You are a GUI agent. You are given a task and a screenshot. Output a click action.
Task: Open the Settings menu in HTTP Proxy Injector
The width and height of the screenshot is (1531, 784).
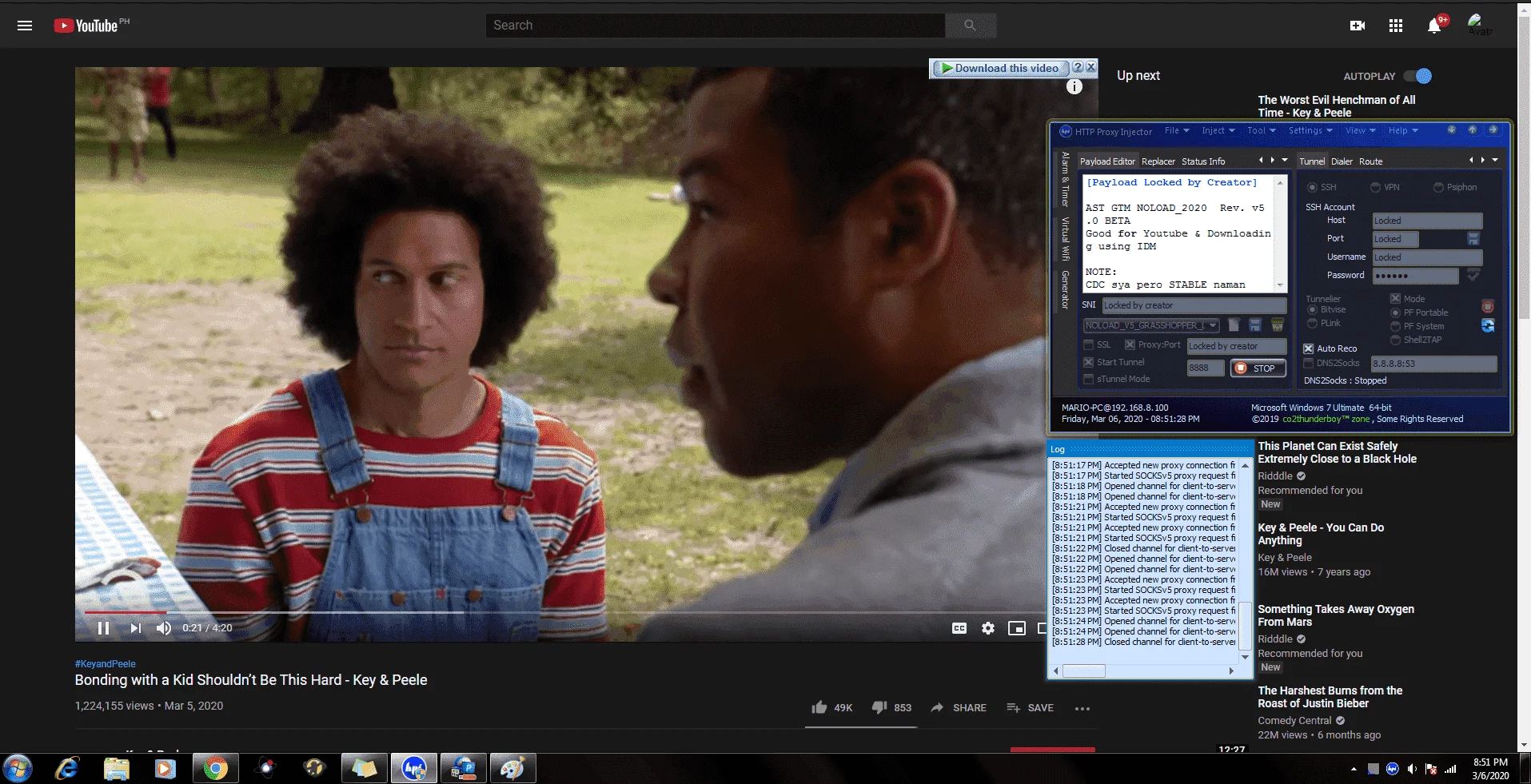[1310, 130]
